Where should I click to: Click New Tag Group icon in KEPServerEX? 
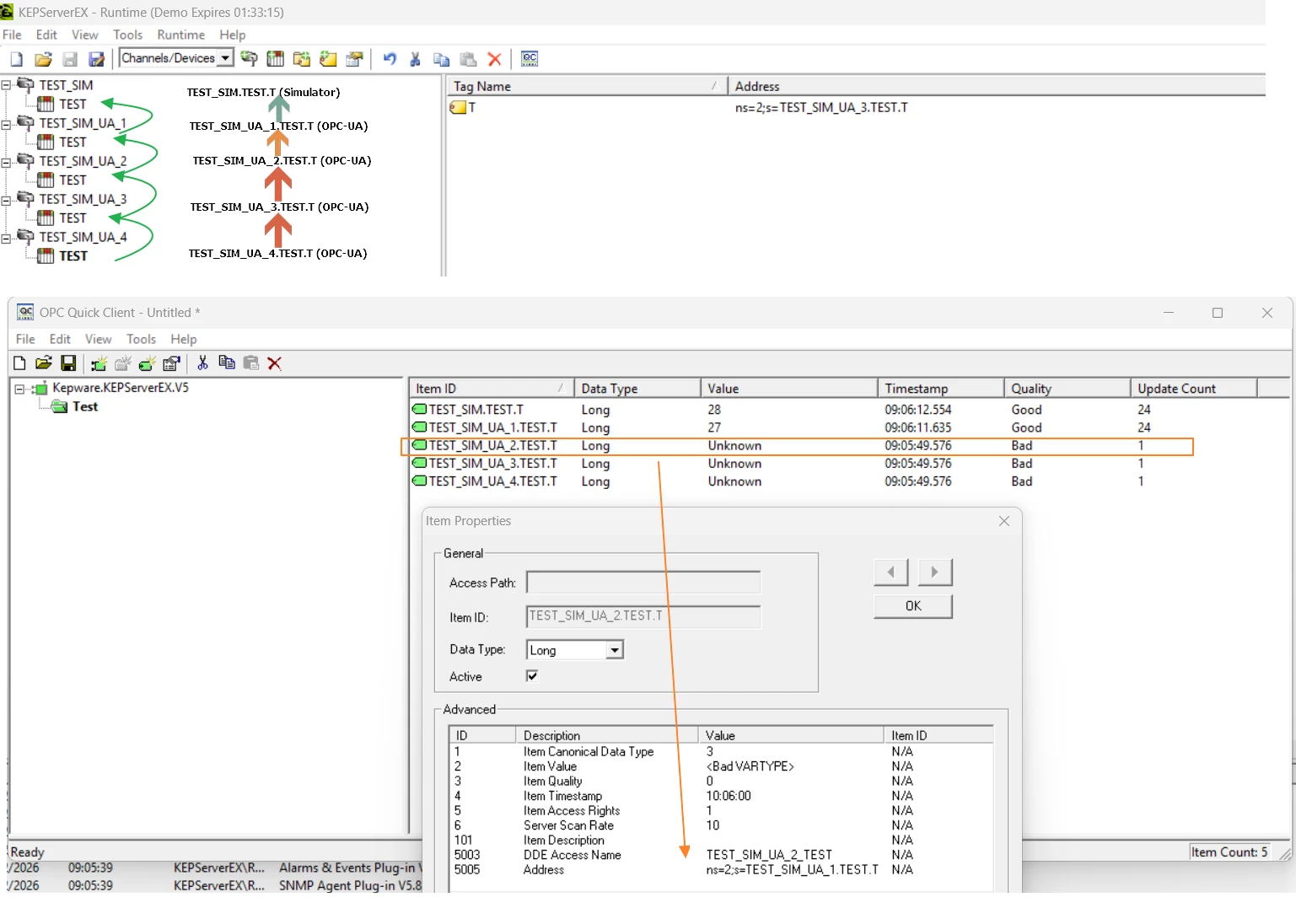tap(301, 58)
